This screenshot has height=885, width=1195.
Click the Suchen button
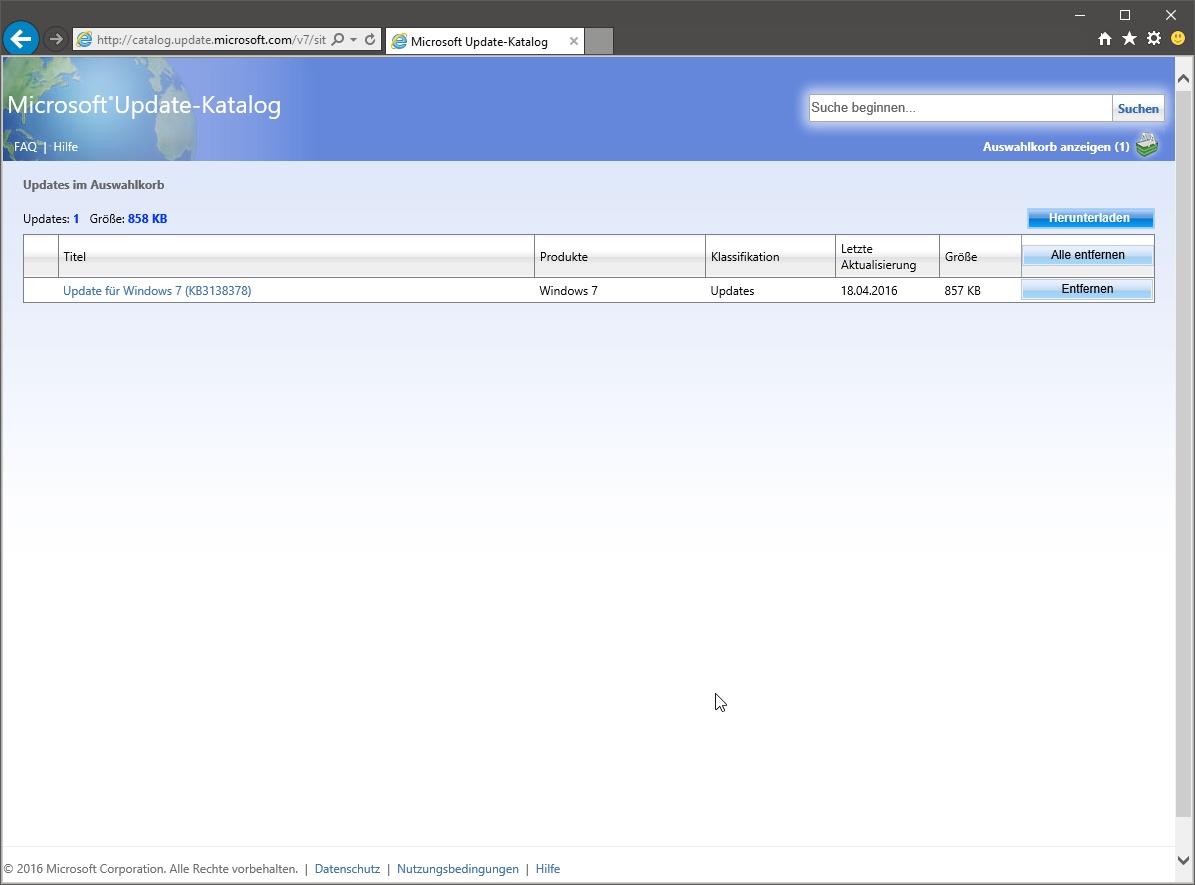point(1138,108)
